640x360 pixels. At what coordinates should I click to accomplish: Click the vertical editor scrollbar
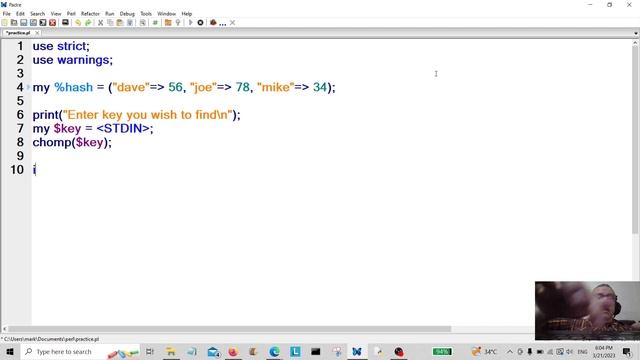tap(636, 139)
